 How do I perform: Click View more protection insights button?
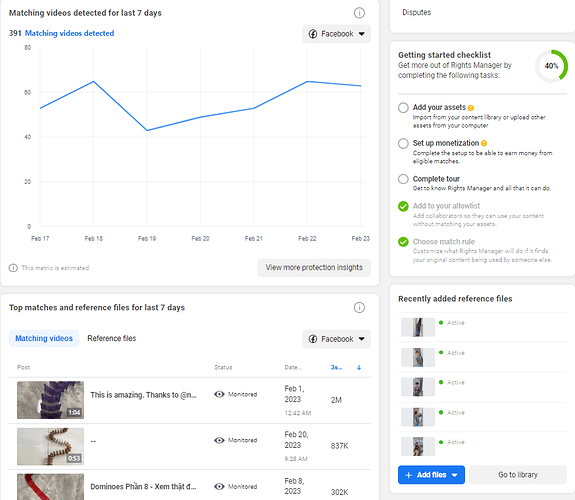click(x=314, y=268)
